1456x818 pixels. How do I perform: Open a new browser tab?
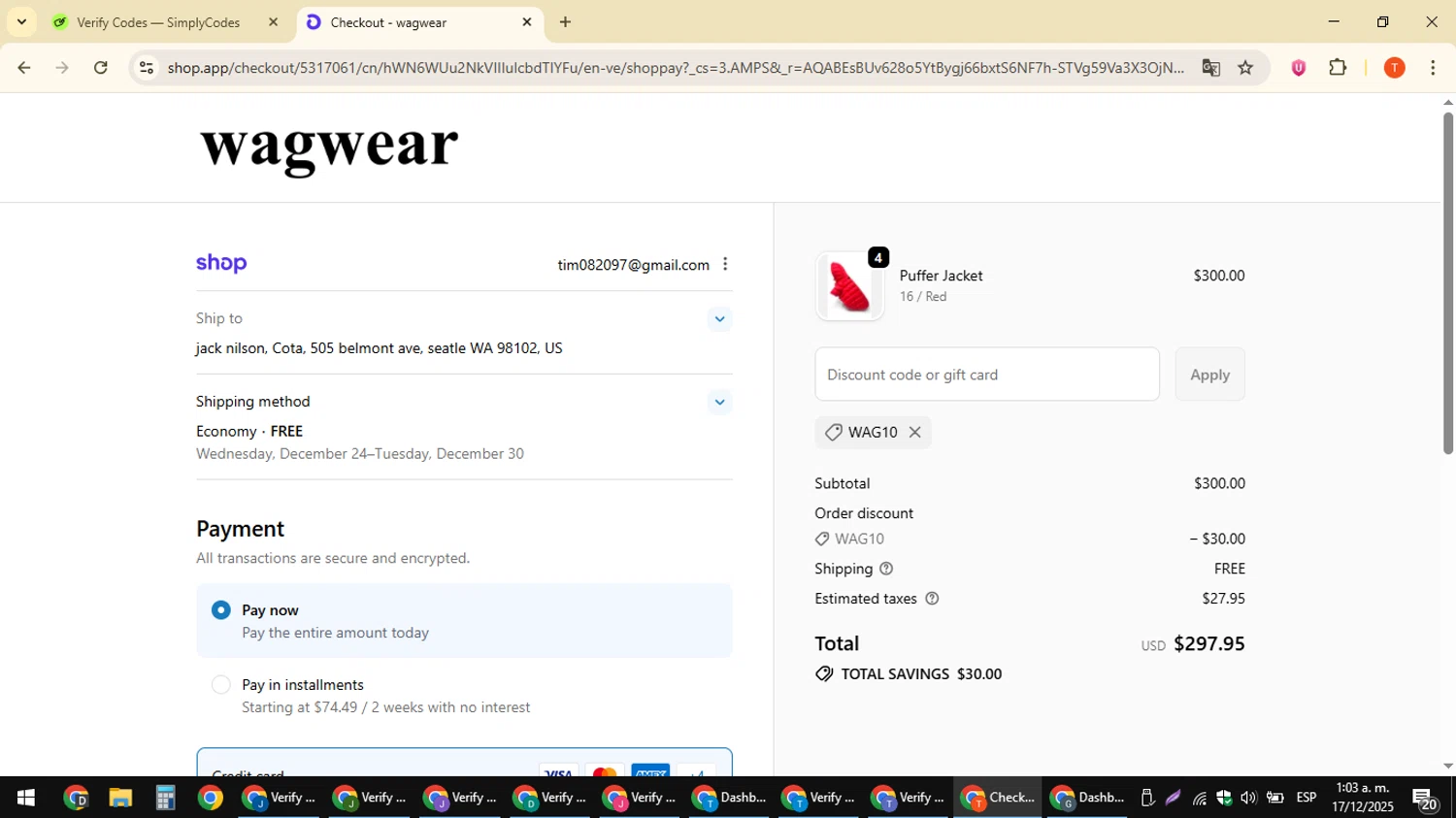(x=565, y=22)
